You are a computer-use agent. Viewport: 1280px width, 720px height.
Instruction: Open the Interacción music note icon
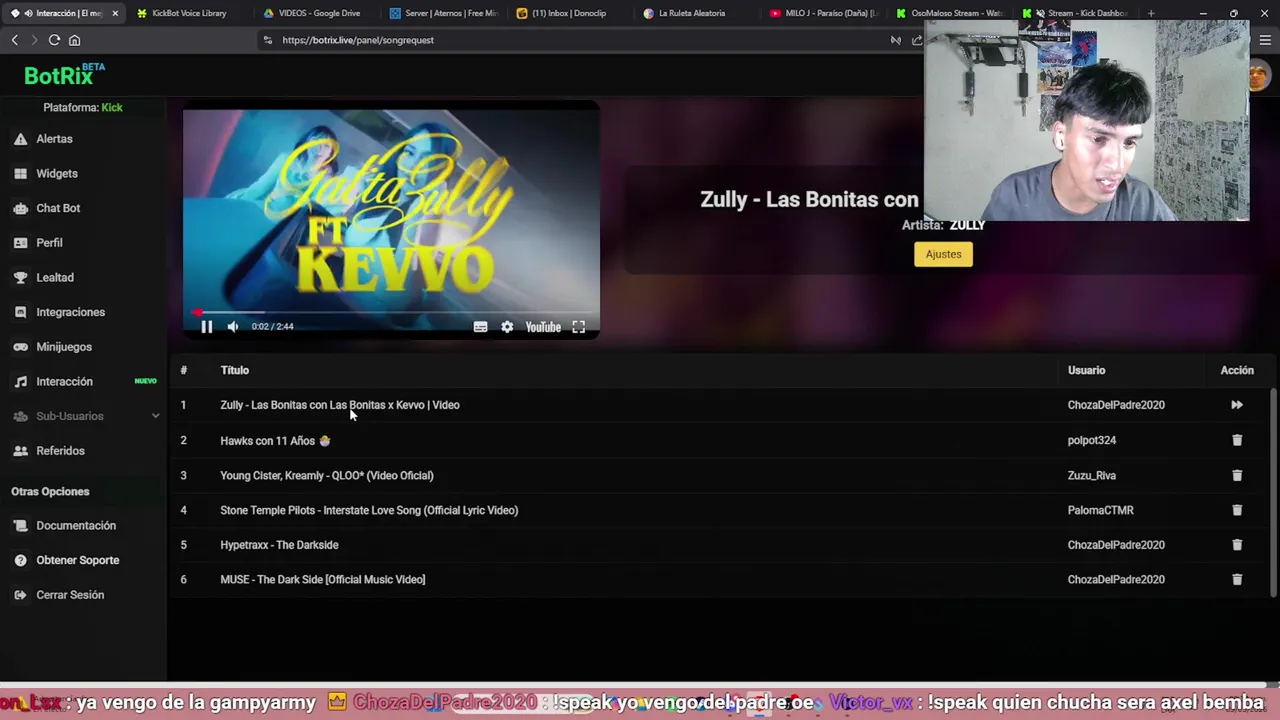tap(20, 381)
